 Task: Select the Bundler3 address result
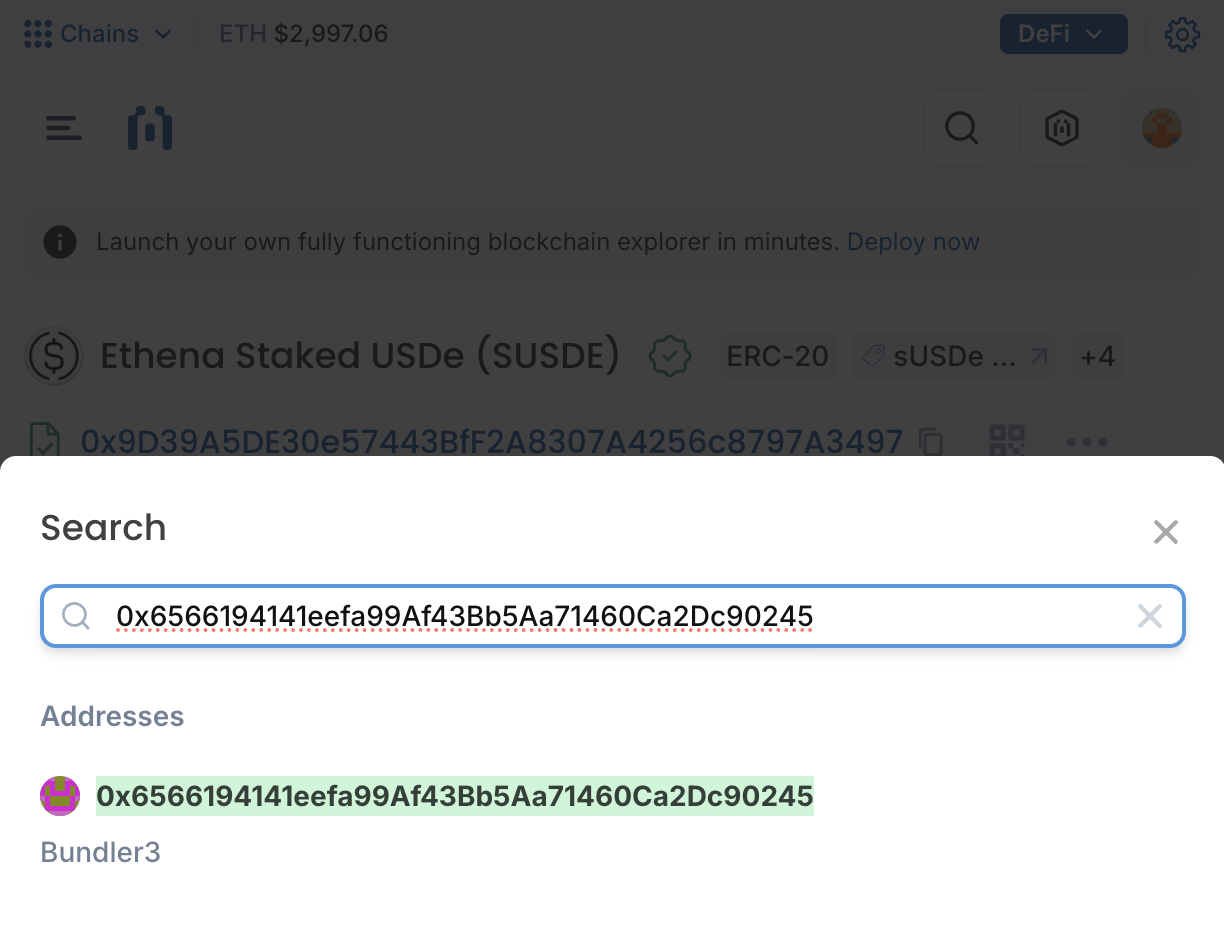[x=454, y=796]
